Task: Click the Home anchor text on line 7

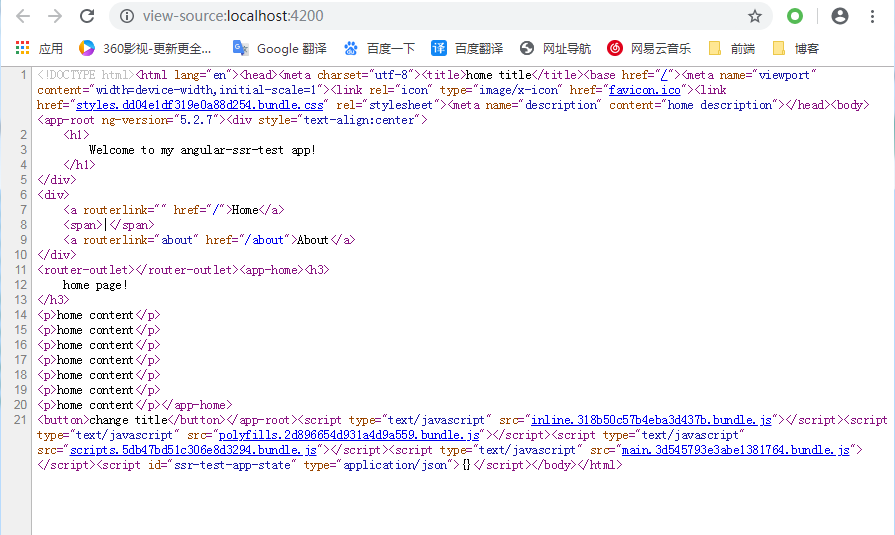Action: tap(245, 210)
